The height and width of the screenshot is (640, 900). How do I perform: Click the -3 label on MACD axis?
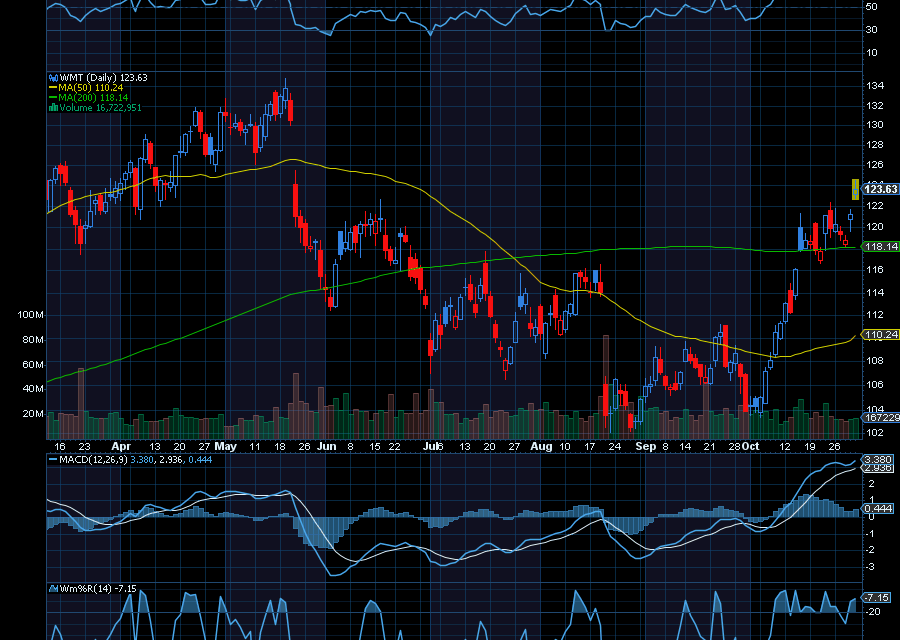[x=870, y=567]
